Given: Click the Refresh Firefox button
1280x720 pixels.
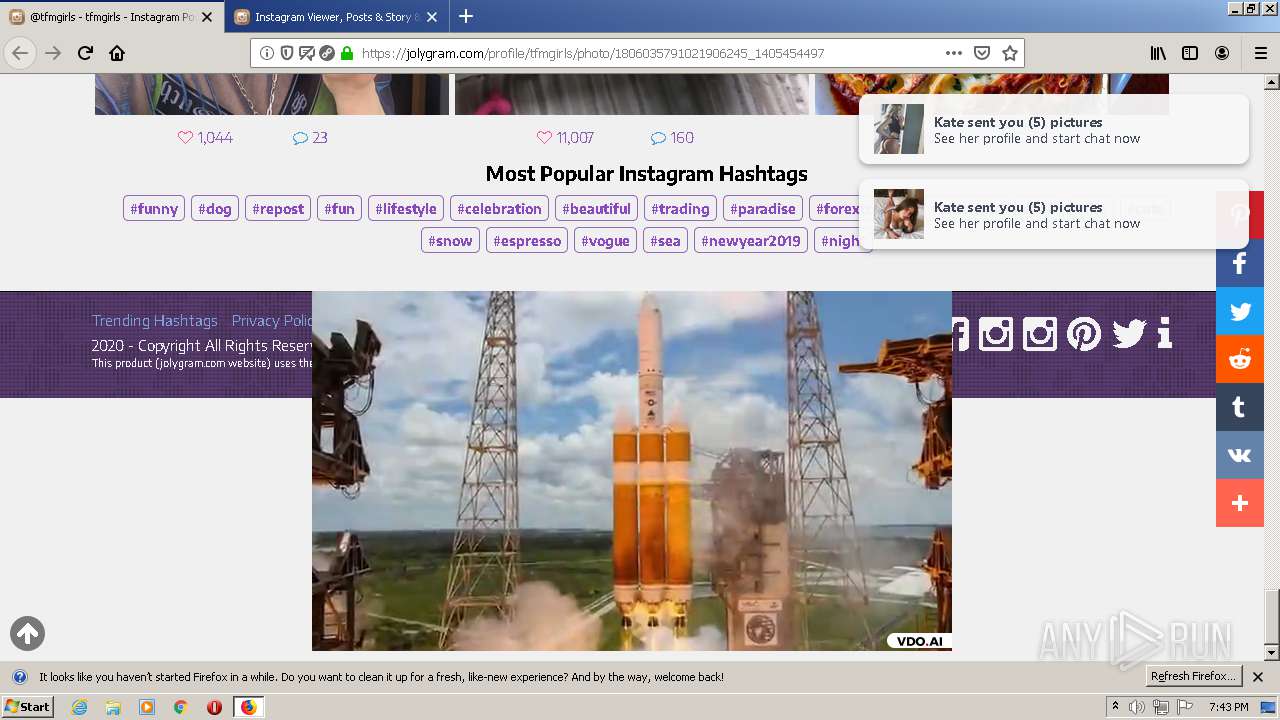Looking at the screenshot, I should [1193, 676].
